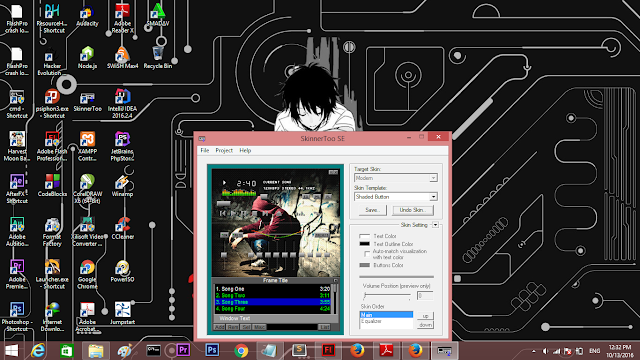Open Hacker Evolution desktop icon
Screen dimensions: 640x360
tap(52, 61)
